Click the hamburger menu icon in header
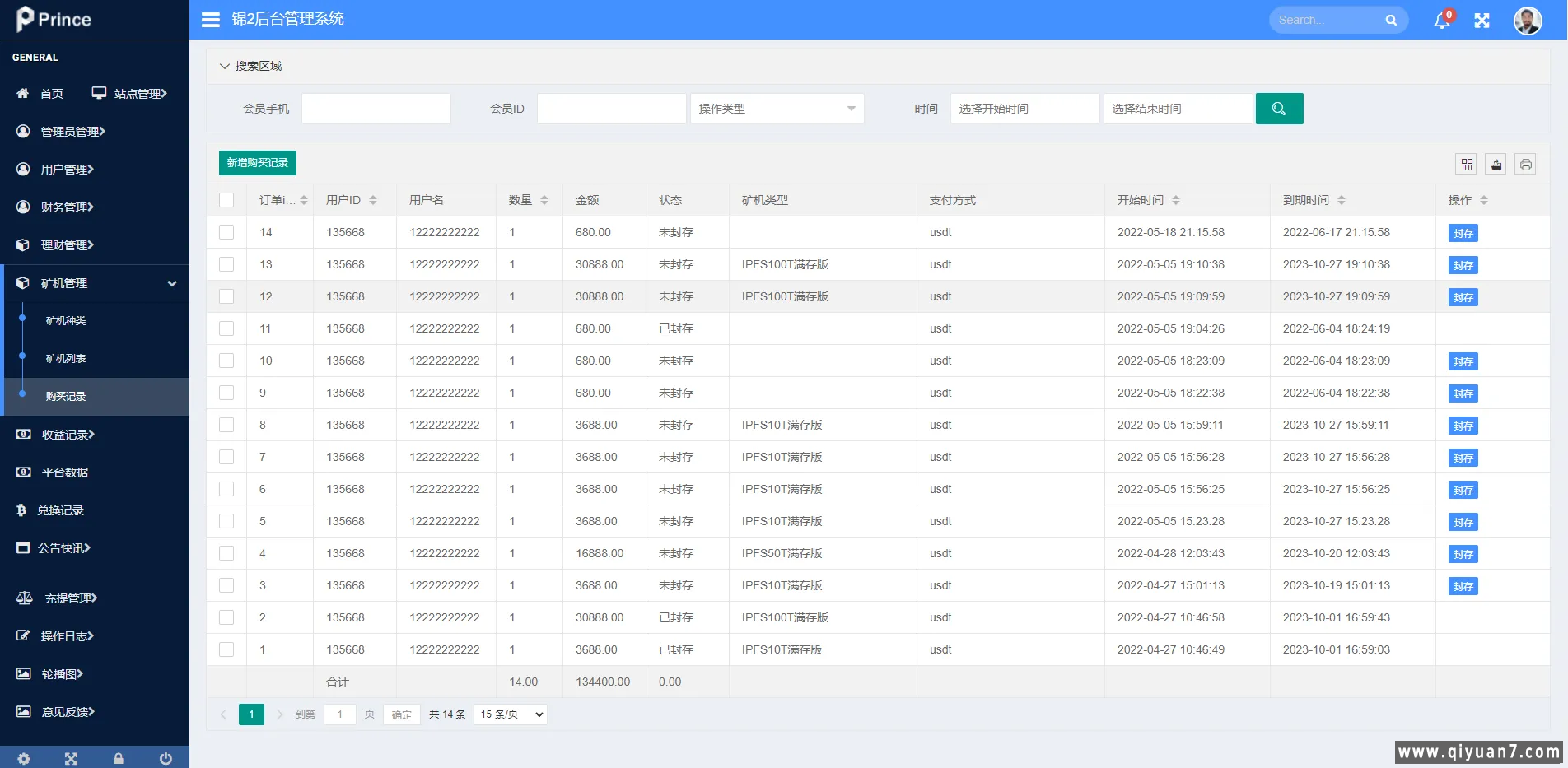 click(211, 20)
